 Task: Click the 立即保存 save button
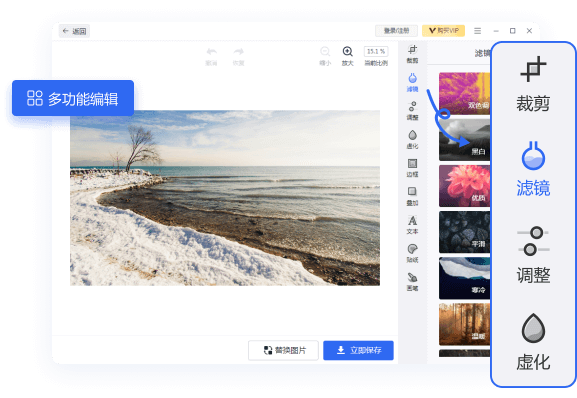coord(358,350)
